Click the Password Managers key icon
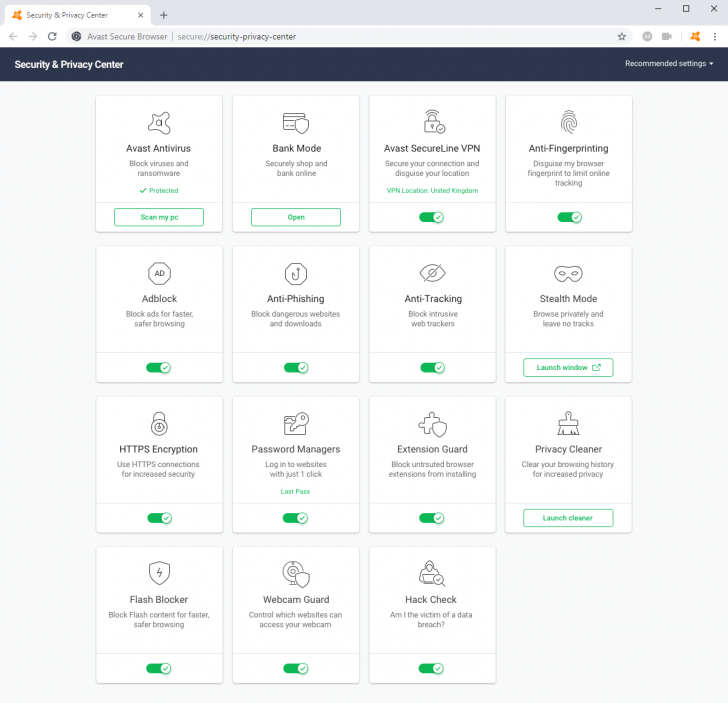This screenshot has width=728, height=703. point(296,423)
